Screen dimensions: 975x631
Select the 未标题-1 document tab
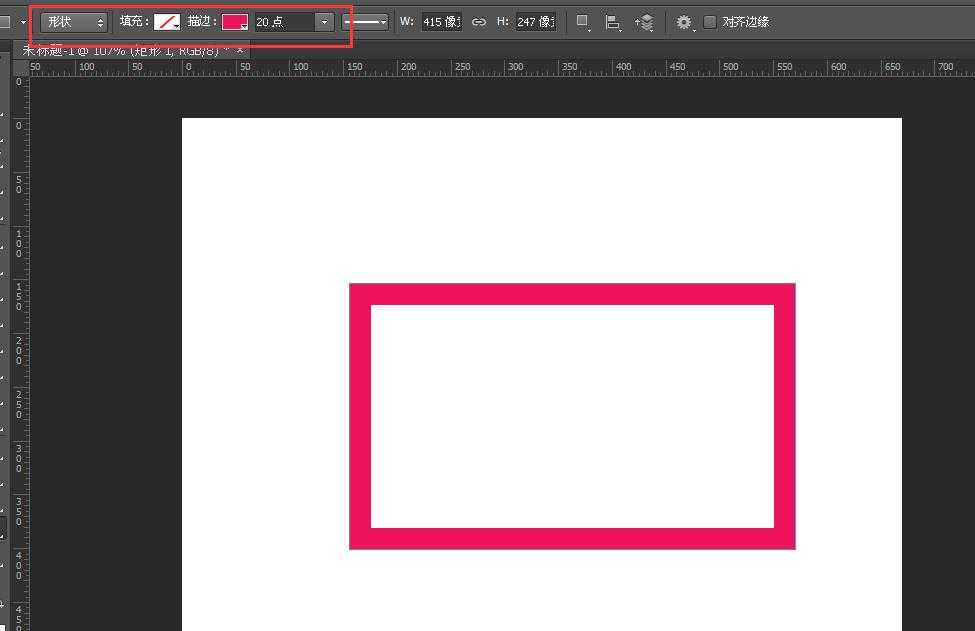(120, 49)
